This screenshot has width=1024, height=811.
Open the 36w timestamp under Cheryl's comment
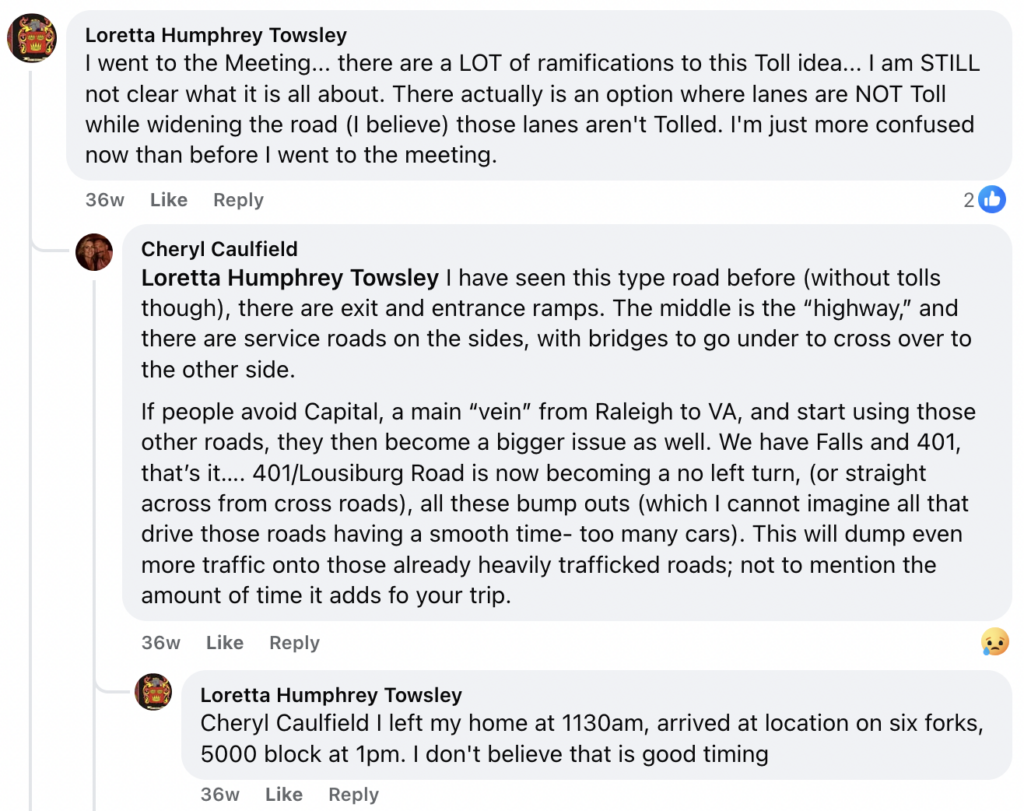click(160, 643)
